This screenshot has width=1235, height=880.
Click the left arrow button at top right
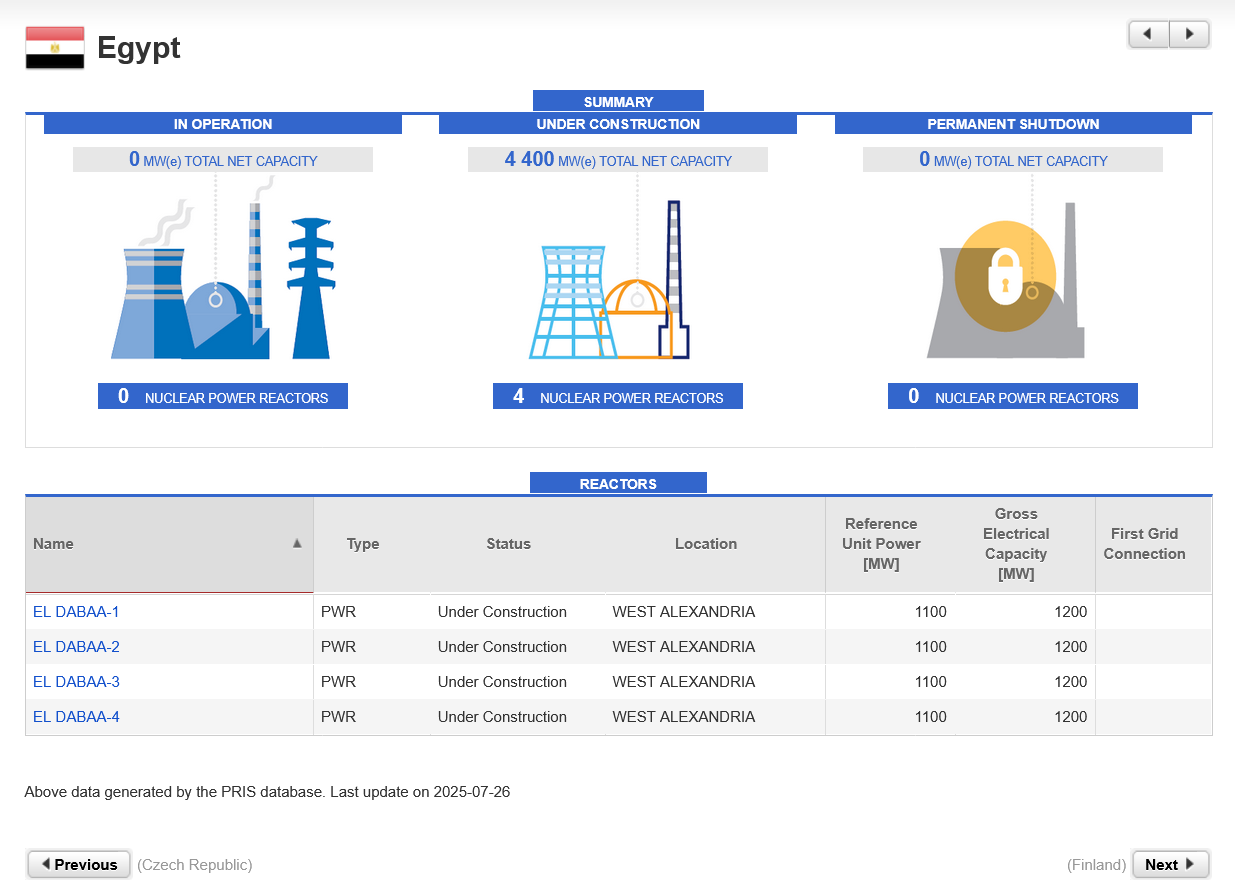1148,34
